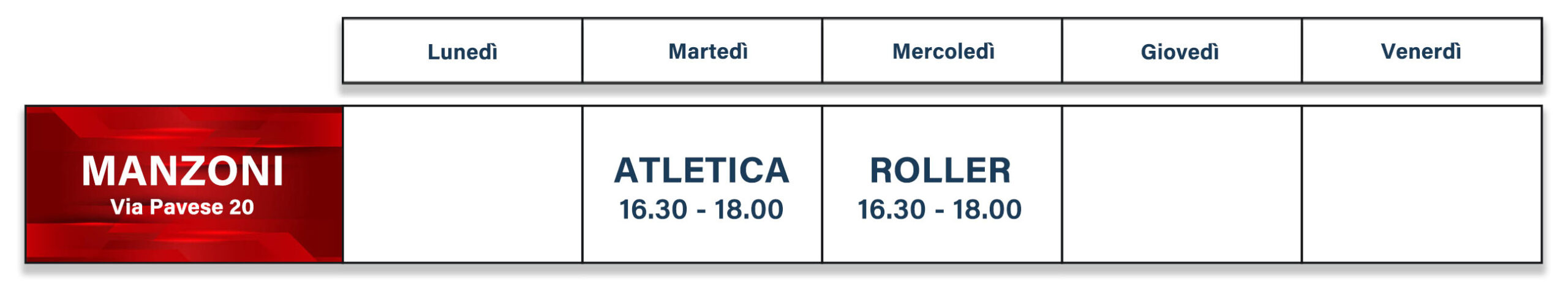
Task: Select the ATLETICA activity cell
Action: point(702,184)
